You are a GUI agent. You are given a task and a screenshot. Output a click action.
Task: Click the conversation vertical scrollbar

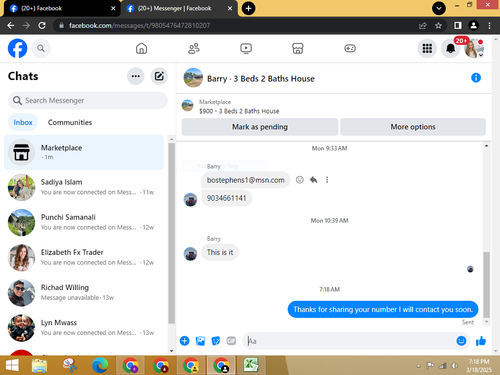pos(487,285)
